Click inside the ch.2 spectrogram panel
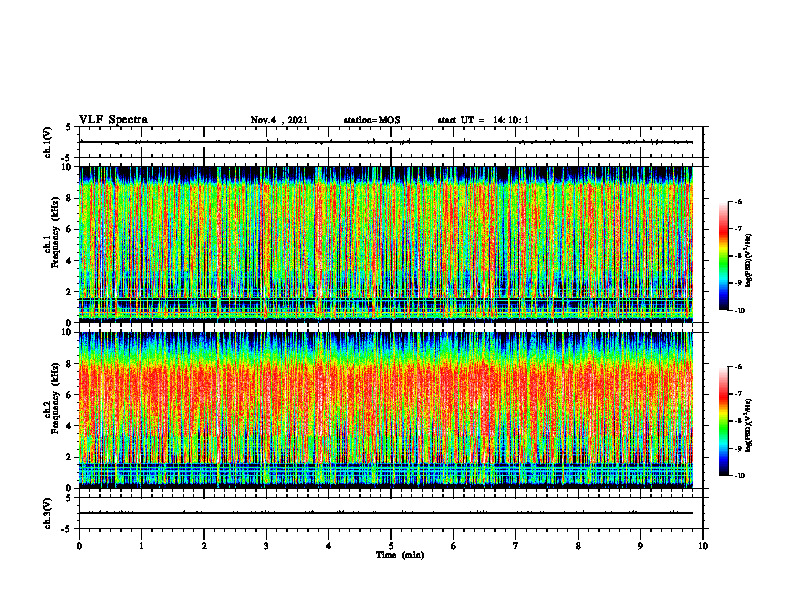 pos(386,410)
